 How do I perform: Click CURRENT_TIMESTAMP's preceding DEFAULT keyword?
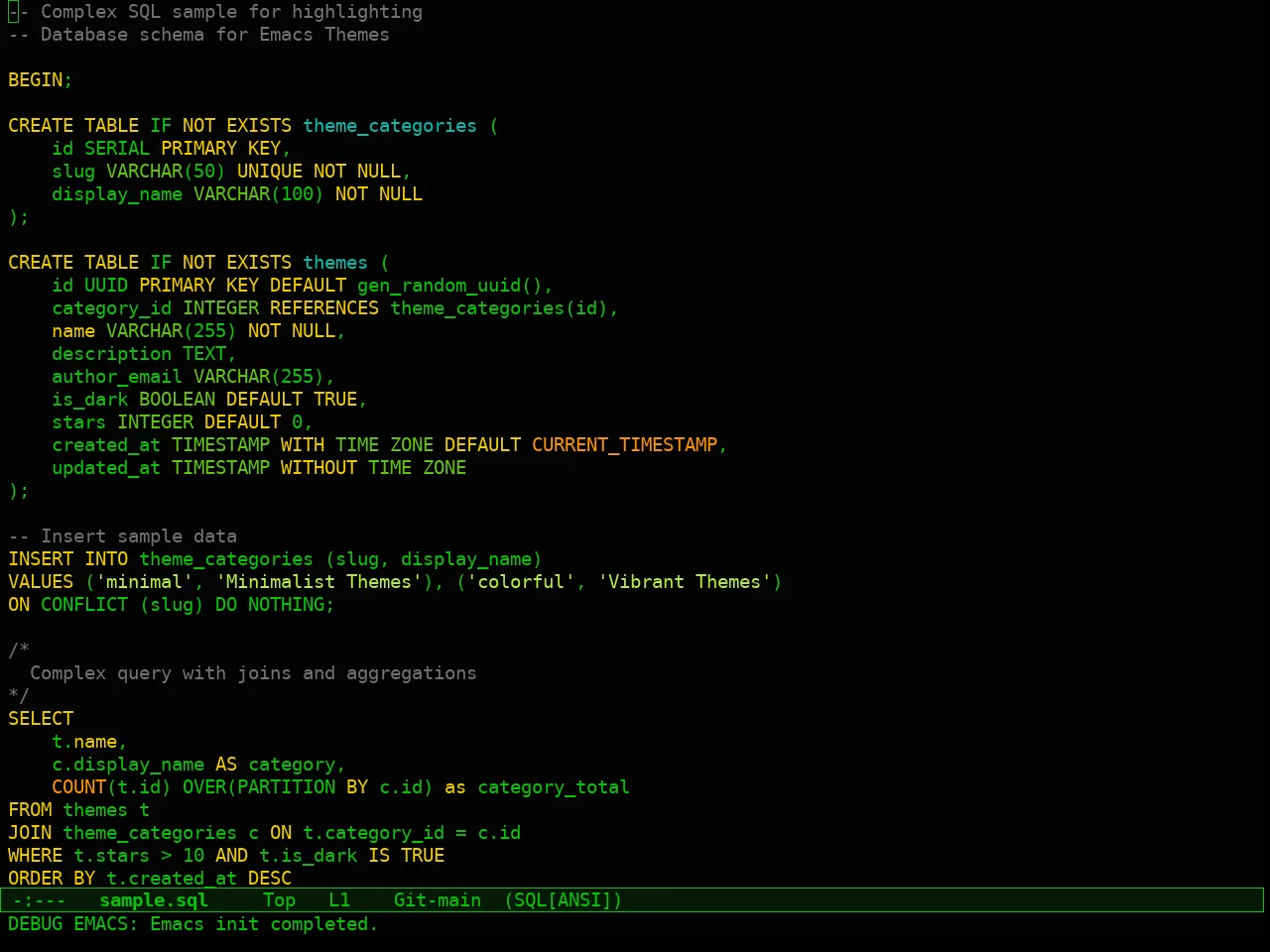(x=482, y=445)
